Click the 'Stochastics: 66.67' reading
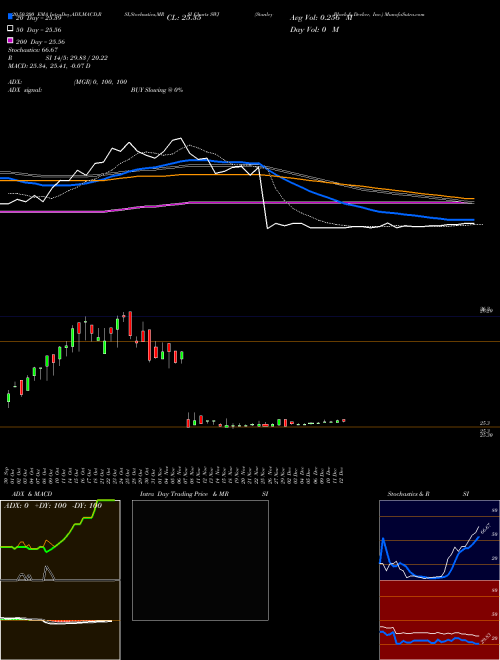Image resolution: width=500 pixels, height=660 pixels. pyautogui.click(x=33, y=50)
